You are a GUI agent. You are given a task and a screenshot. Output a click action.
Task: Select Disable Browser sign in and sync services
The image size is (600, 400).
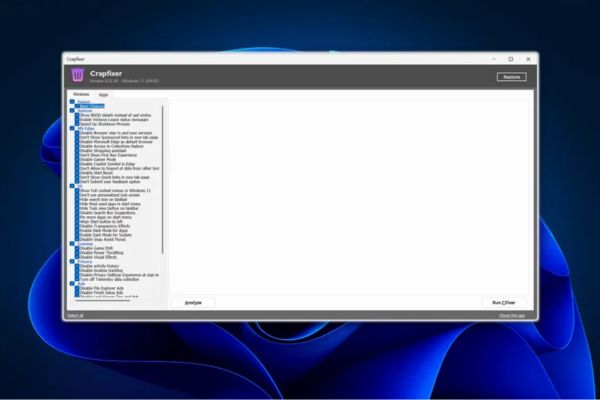coord(116,133)
